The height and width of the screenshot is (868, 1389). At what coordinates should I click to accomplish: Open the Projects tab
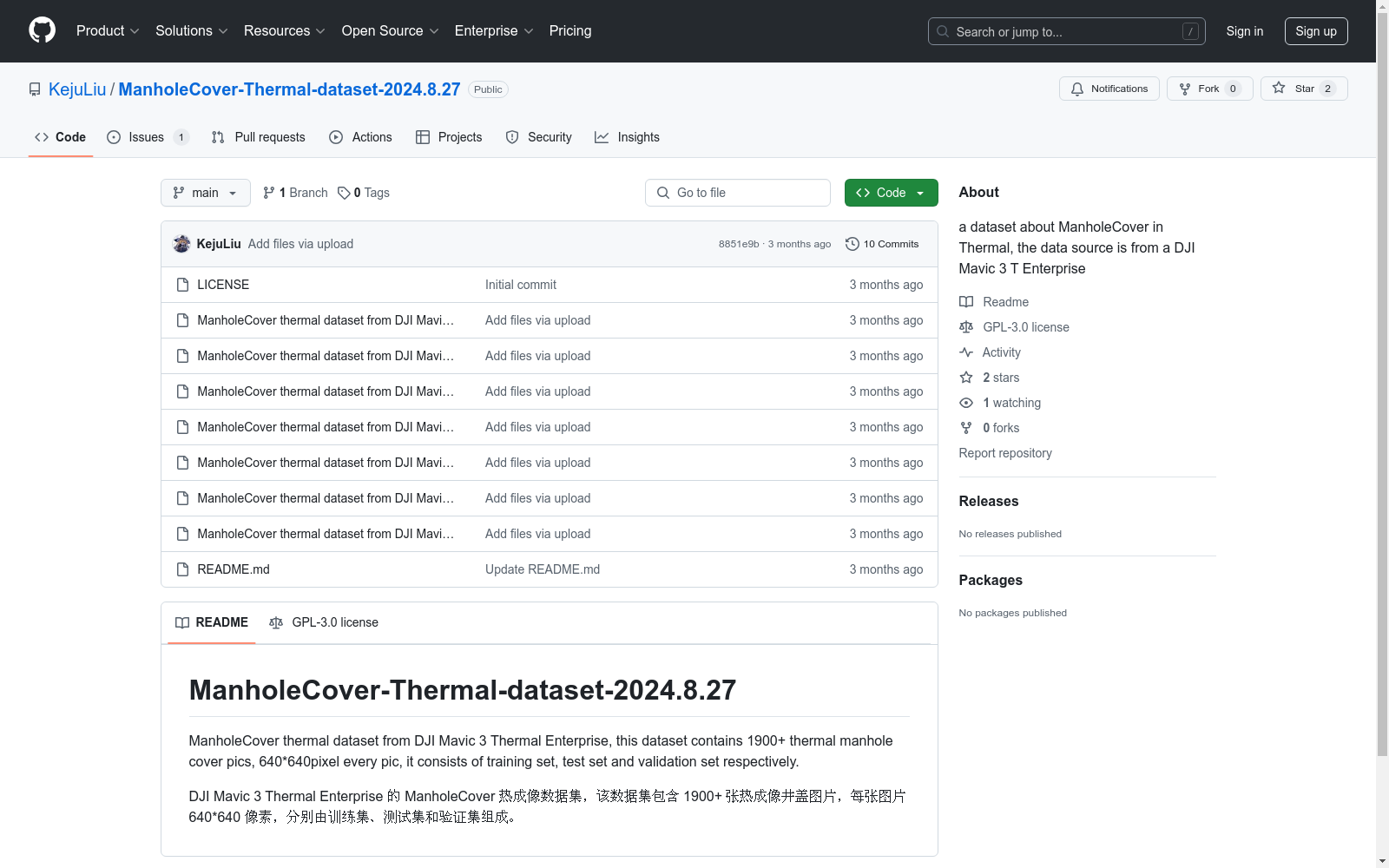click(x=449, y=137)
